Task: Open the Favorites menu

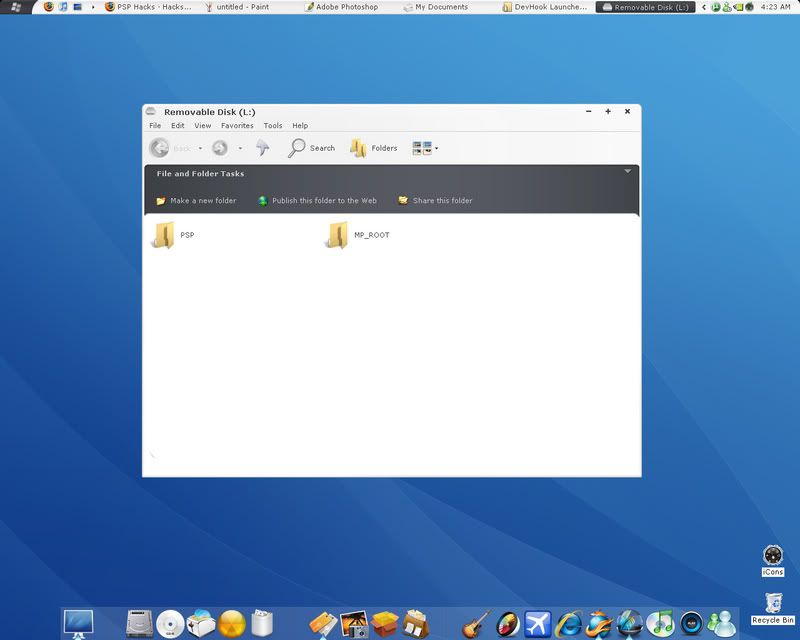Action: [237, 126]
